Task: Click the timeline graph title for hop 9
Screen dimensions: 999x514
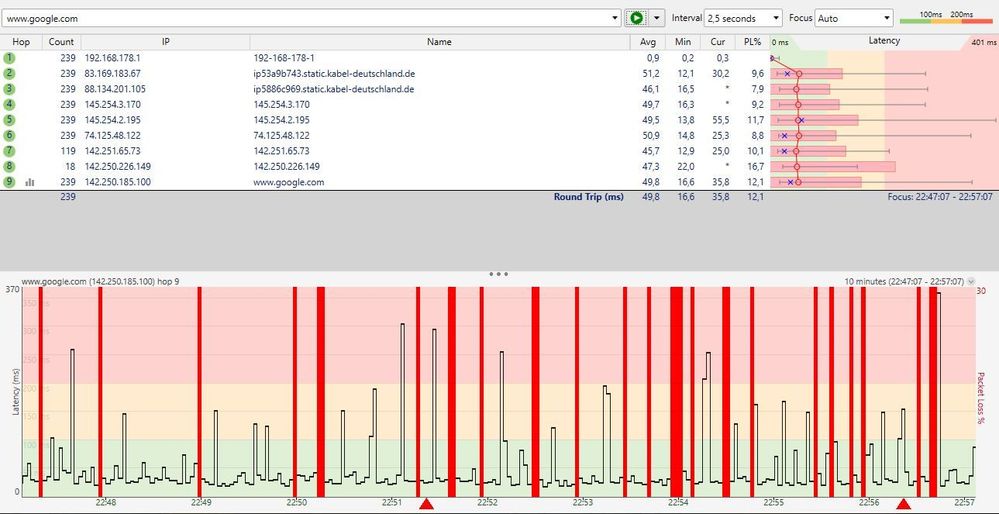Action: point(100,281)
